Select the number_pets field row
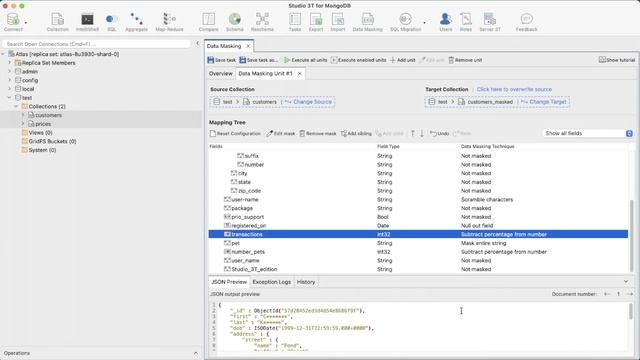Image resolution: width=640 pixels, height=360 pixels. click(418, 252)
